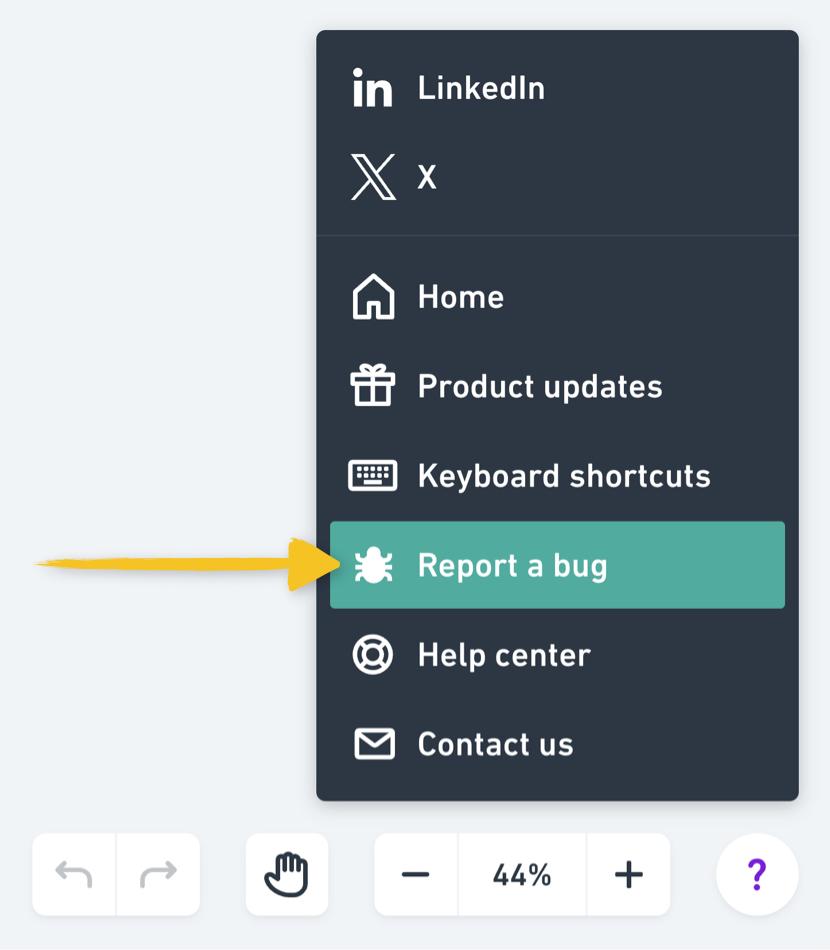Click the keyboard icon
The height and width of the screenshot is (950, 830).
click(373, 475)
